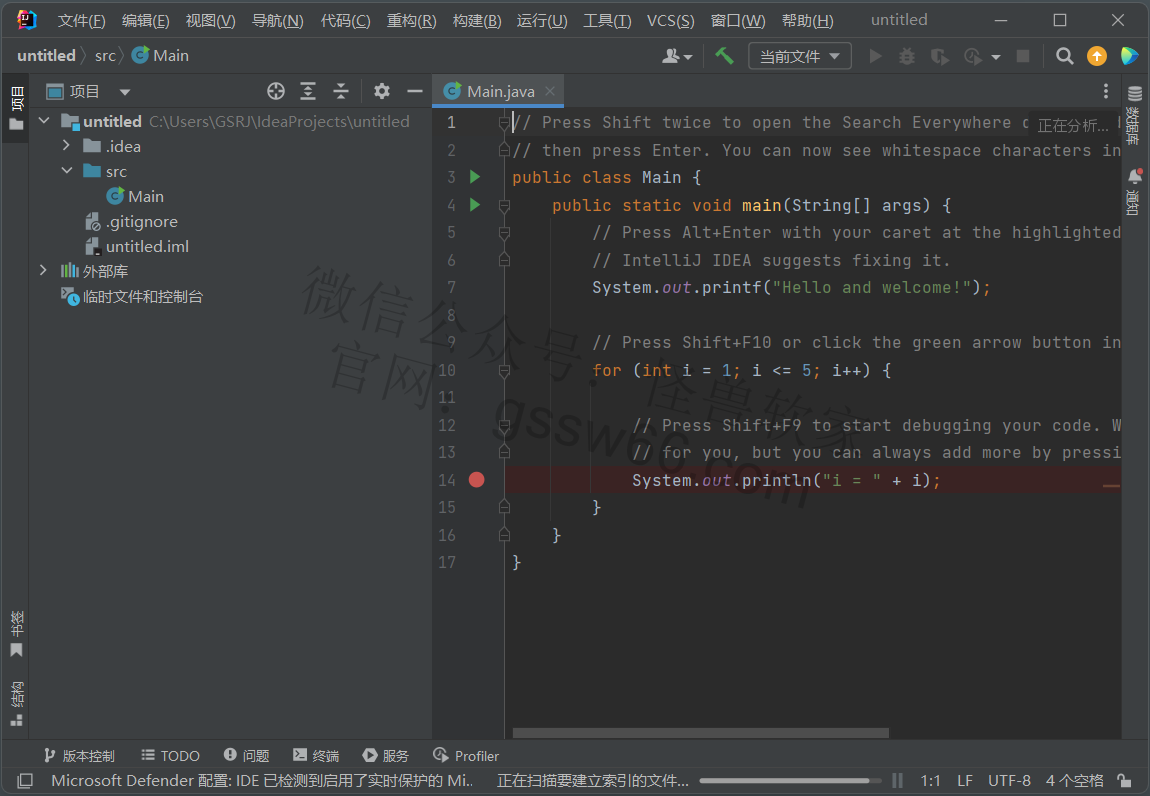The image size is (1150, 796).
Task: Open project panel gear settings icon
Action: [x=381, y=91]
